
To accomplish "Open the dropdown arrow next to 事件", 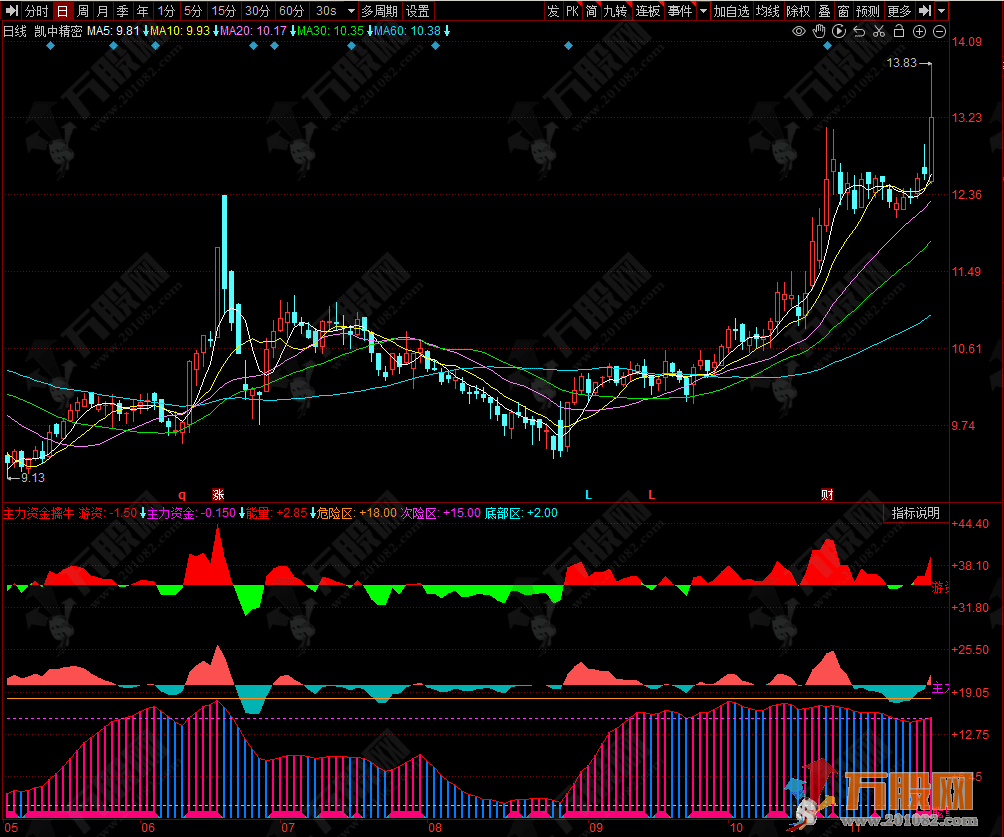I will coord(703,11).
